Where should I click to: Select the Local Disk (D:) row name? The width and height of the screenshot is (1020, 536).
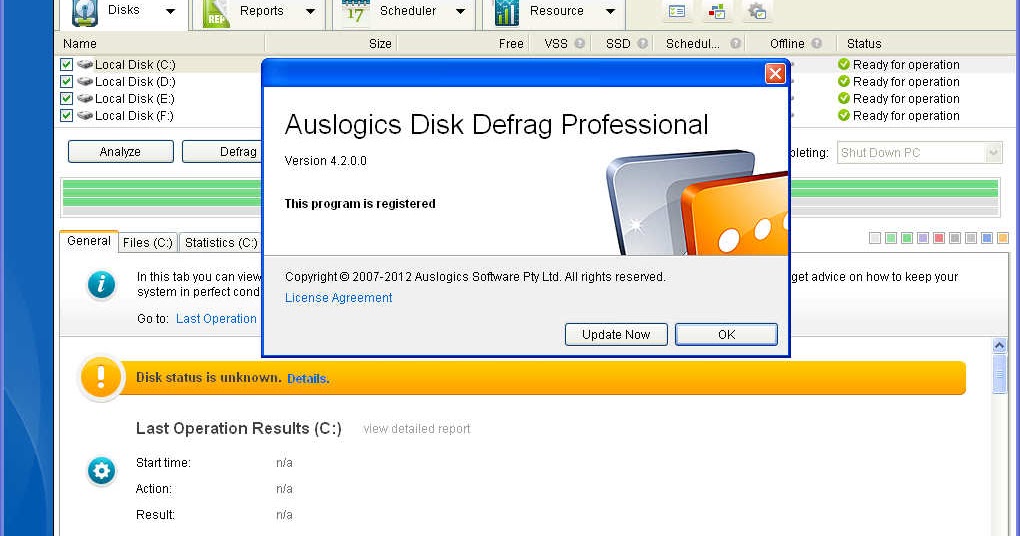coord(135,81)
